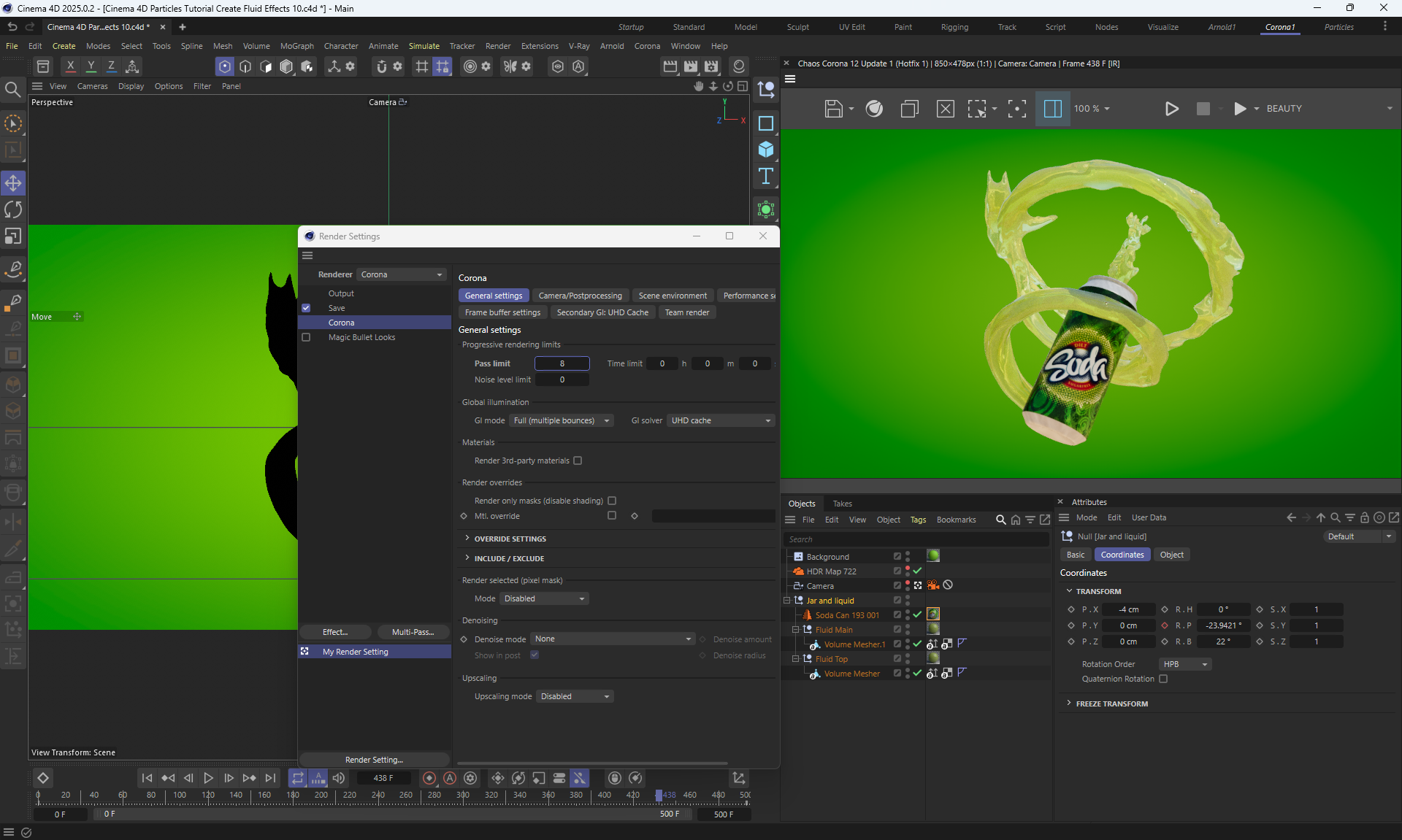Play the timeline animation forward
Screen dimensions: 1402x840
pyautogui.click(x=208, y=778)
